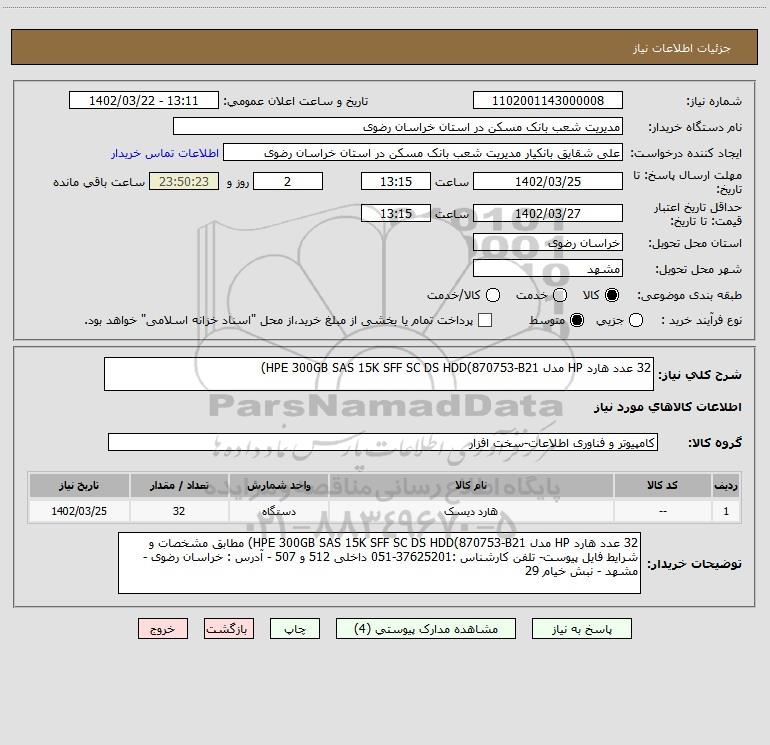
Task: Click the خروج exit button
Action: click(x=163, y=629)
